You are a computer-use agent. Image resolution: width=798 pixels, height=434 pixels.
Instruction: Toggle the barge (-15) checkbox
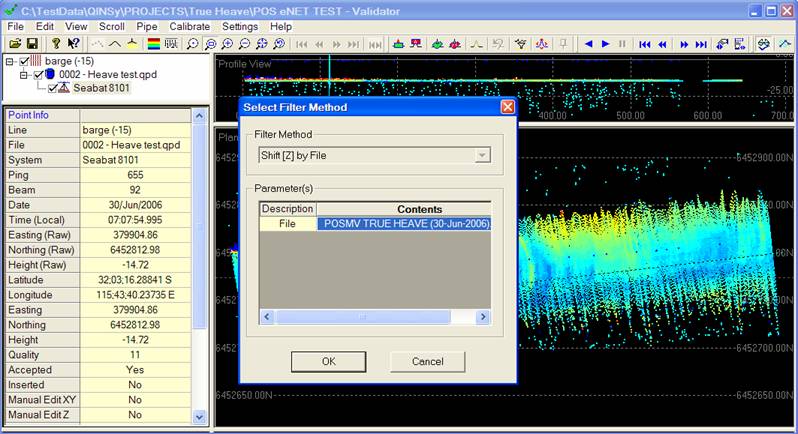(25, 62)
